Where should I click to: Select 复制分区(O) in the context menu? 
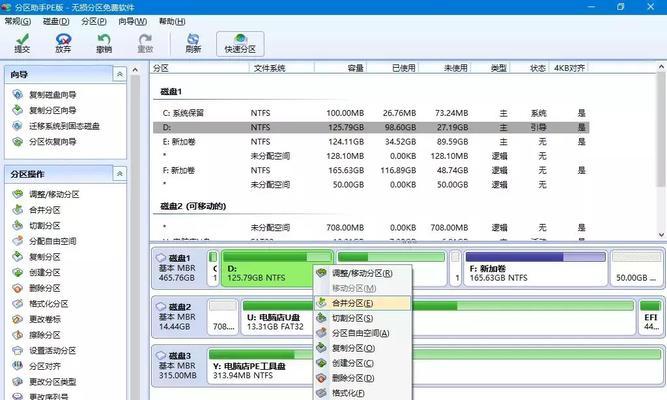(363, 348)
